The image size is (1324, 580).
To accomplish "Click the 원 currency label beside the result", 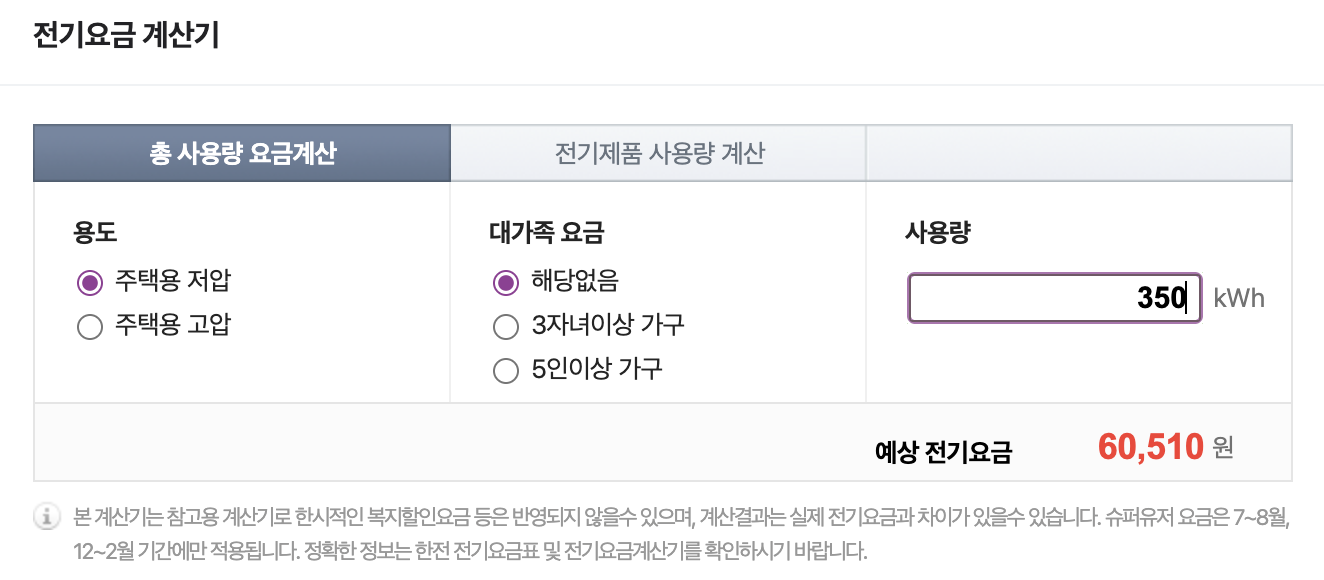I will (x=1220, y=452).
